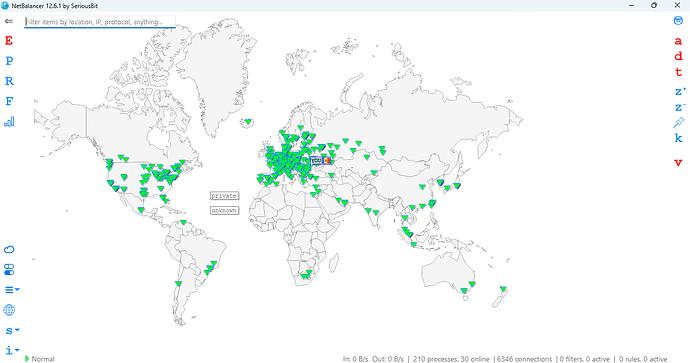Click the red a icon
690x363 pixels.
tap(678, 41)
